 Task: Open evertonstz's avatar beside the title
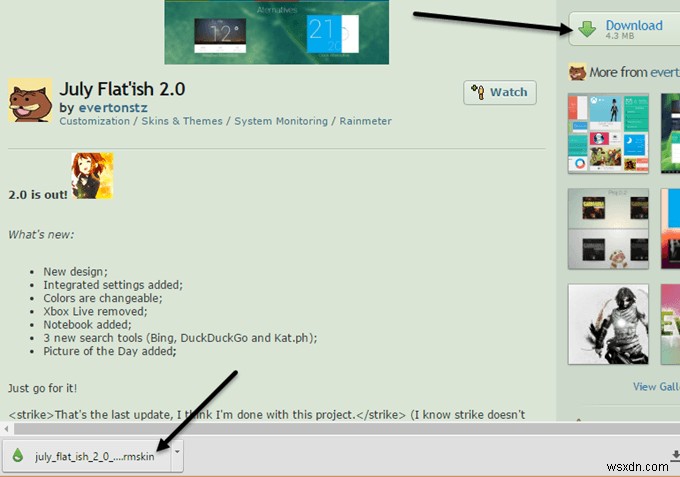point(30,100)
